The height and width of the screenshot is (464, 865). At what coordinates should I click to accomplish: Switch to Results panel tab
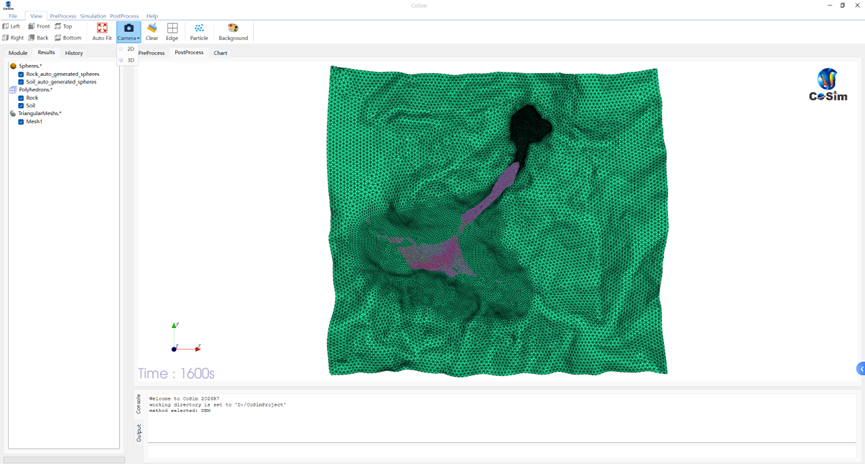(46, 52)
